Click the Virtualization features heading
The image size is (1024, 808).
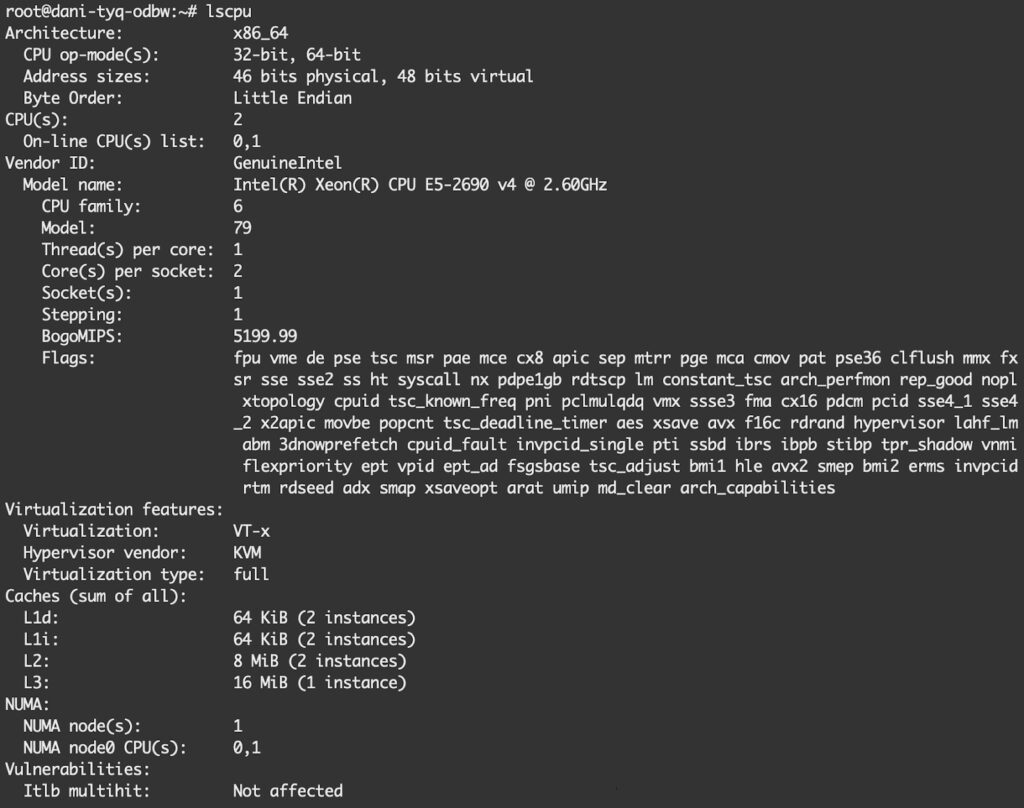[114, 509]
